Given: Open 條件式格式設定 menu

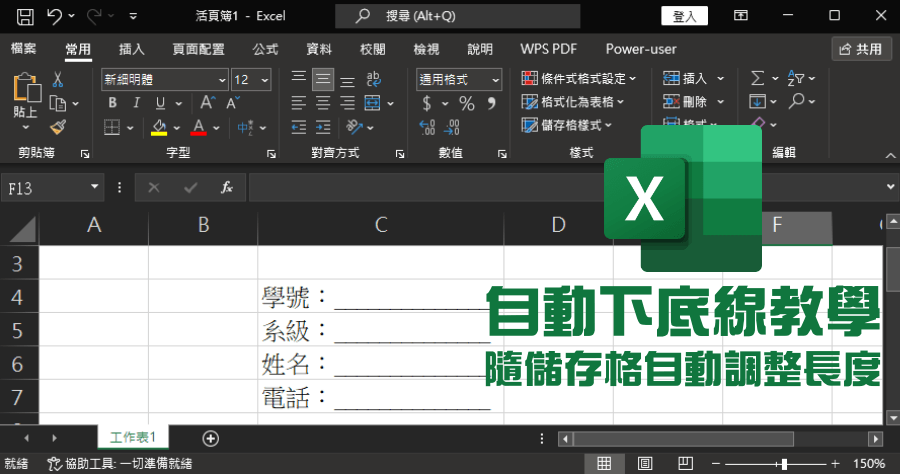Looking at the screenshot, I should (579, 78).
